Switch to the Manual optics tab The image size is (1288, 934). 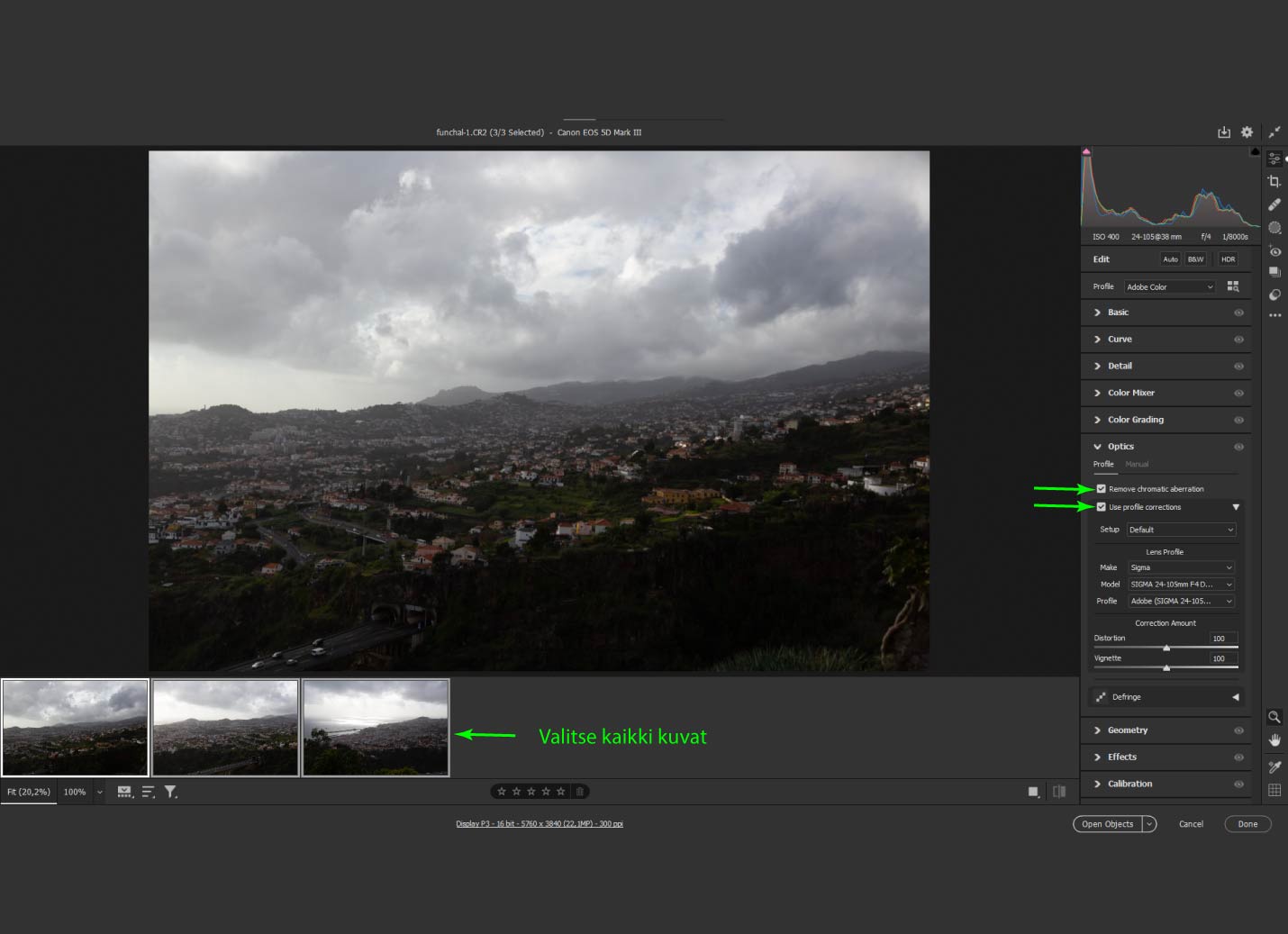point(1137,464)
